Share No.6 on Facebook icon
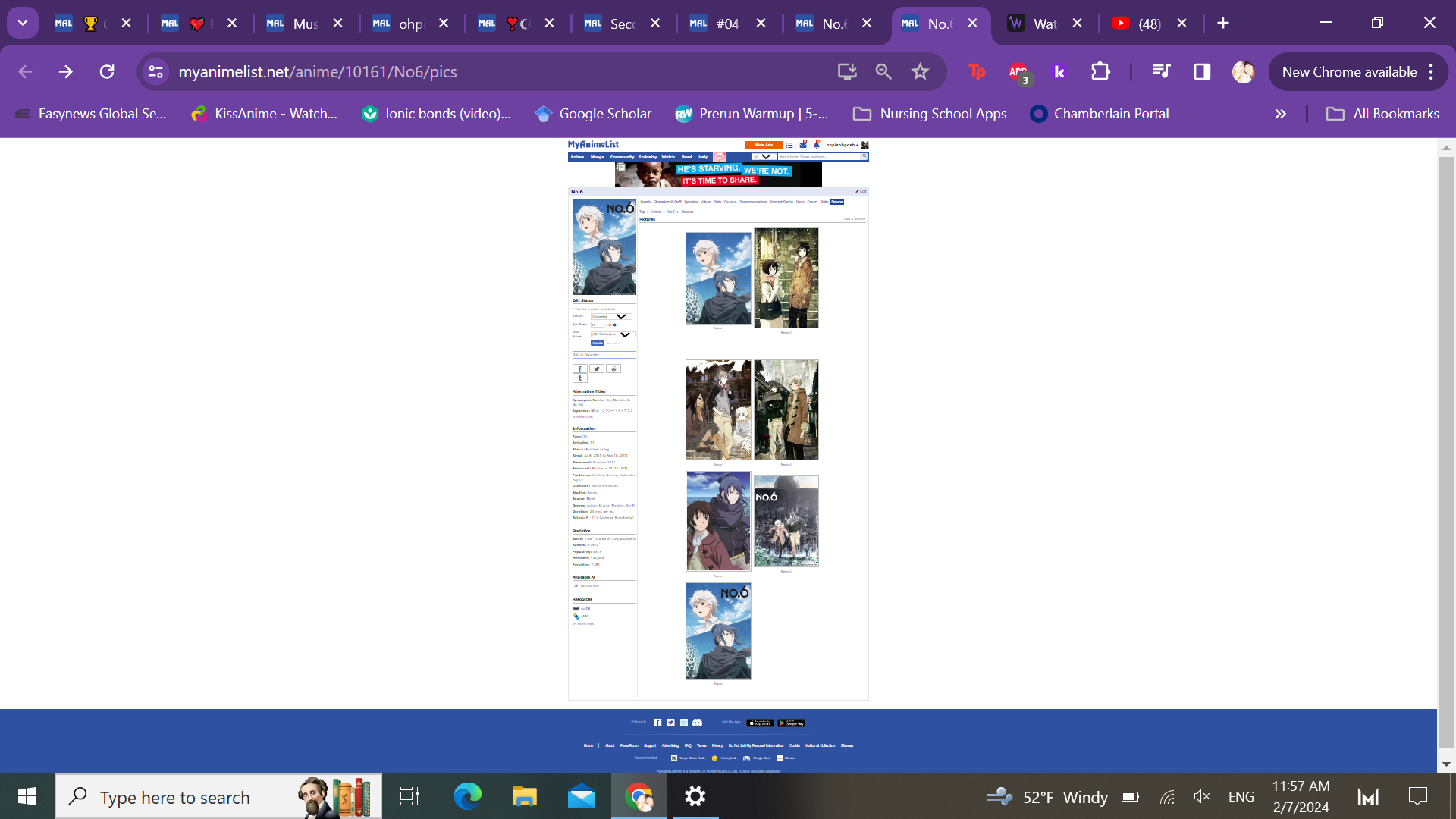This screenshot has width=1456, height=819. (x=580, y=369)
